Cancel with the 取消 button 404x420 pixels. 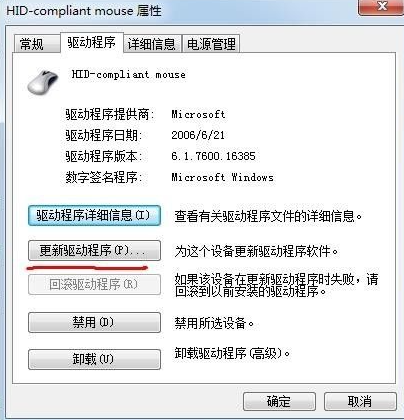click(x=360, y=402)
